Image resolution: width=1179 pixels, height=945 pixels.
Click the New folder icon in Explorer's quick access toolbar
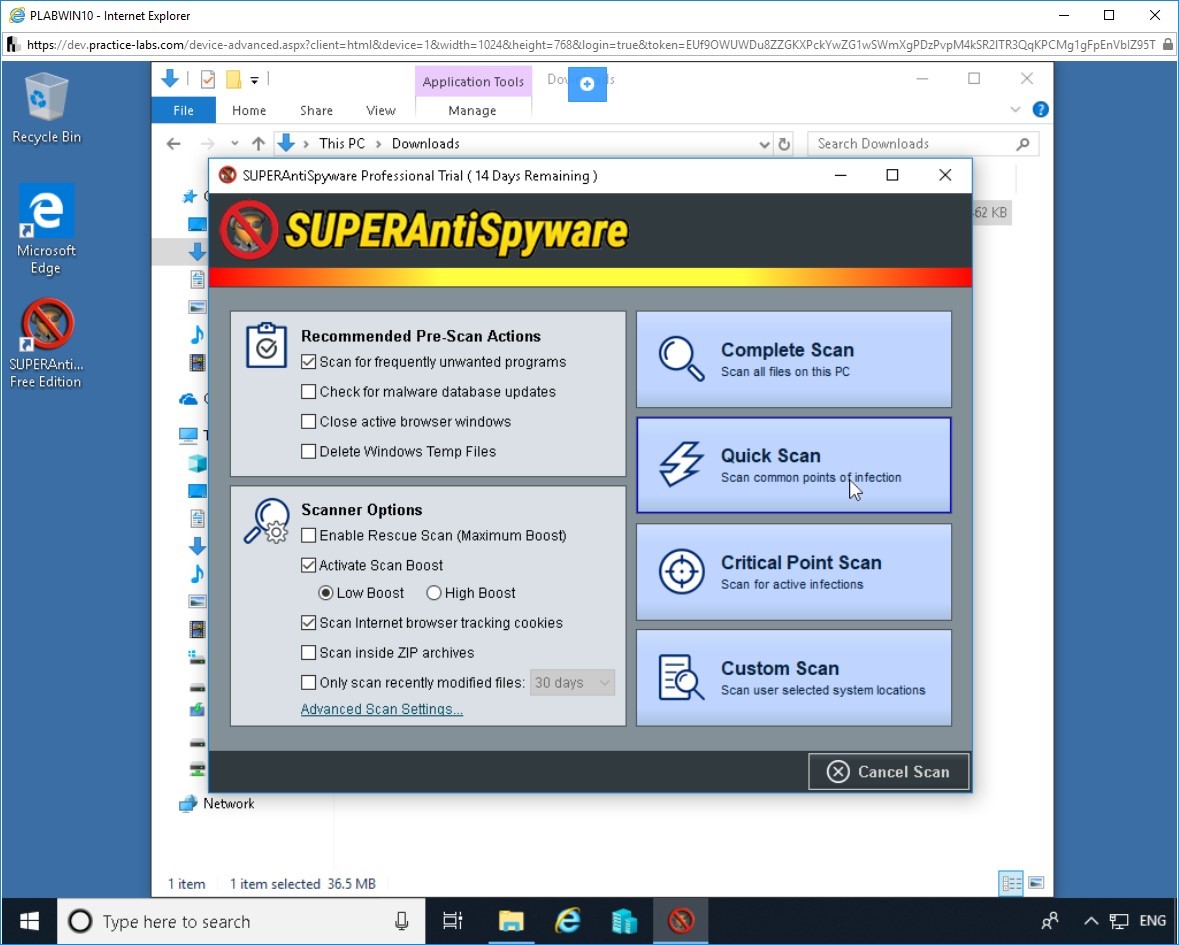point(234,79)
